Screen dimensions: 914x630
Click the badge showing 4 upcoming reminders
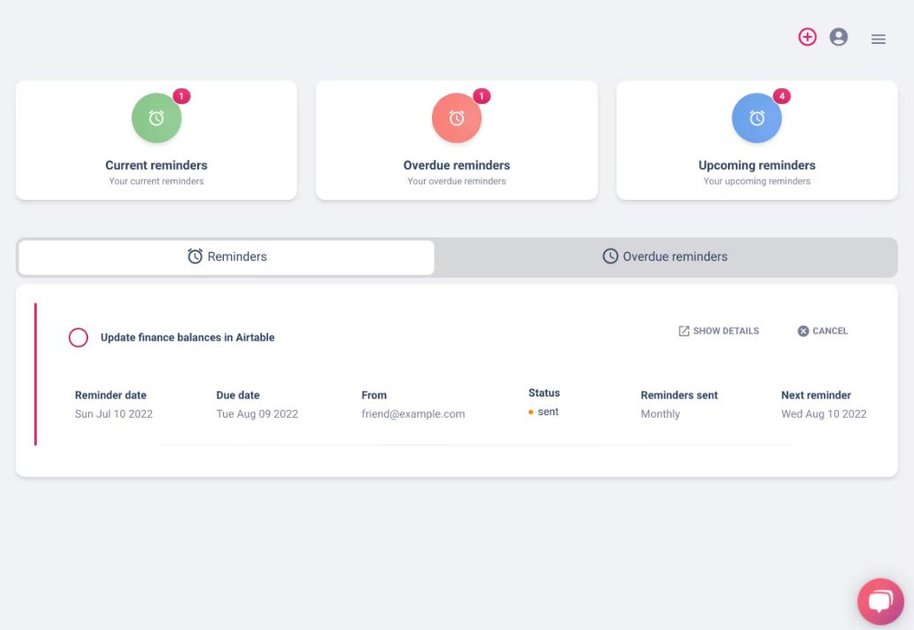[782, 95]
